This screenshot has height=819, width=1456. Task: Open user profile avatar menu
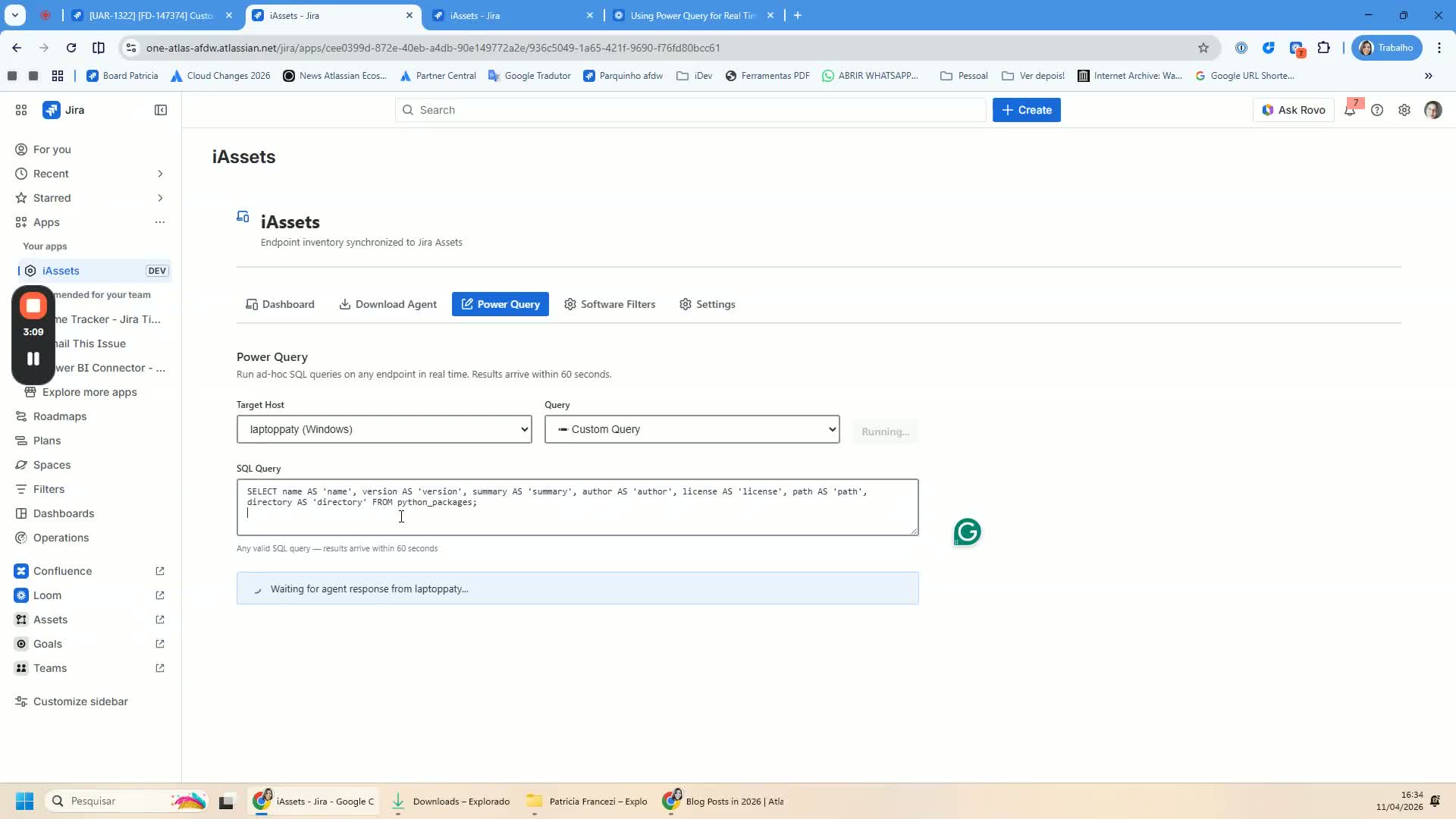[1432, 110]
